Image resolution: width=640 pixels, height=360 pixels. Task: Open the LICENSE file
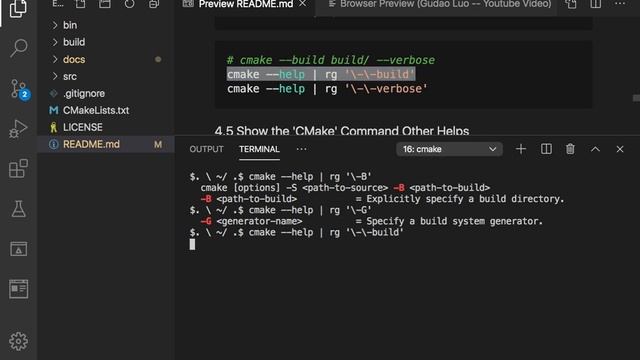click(82, 127)
